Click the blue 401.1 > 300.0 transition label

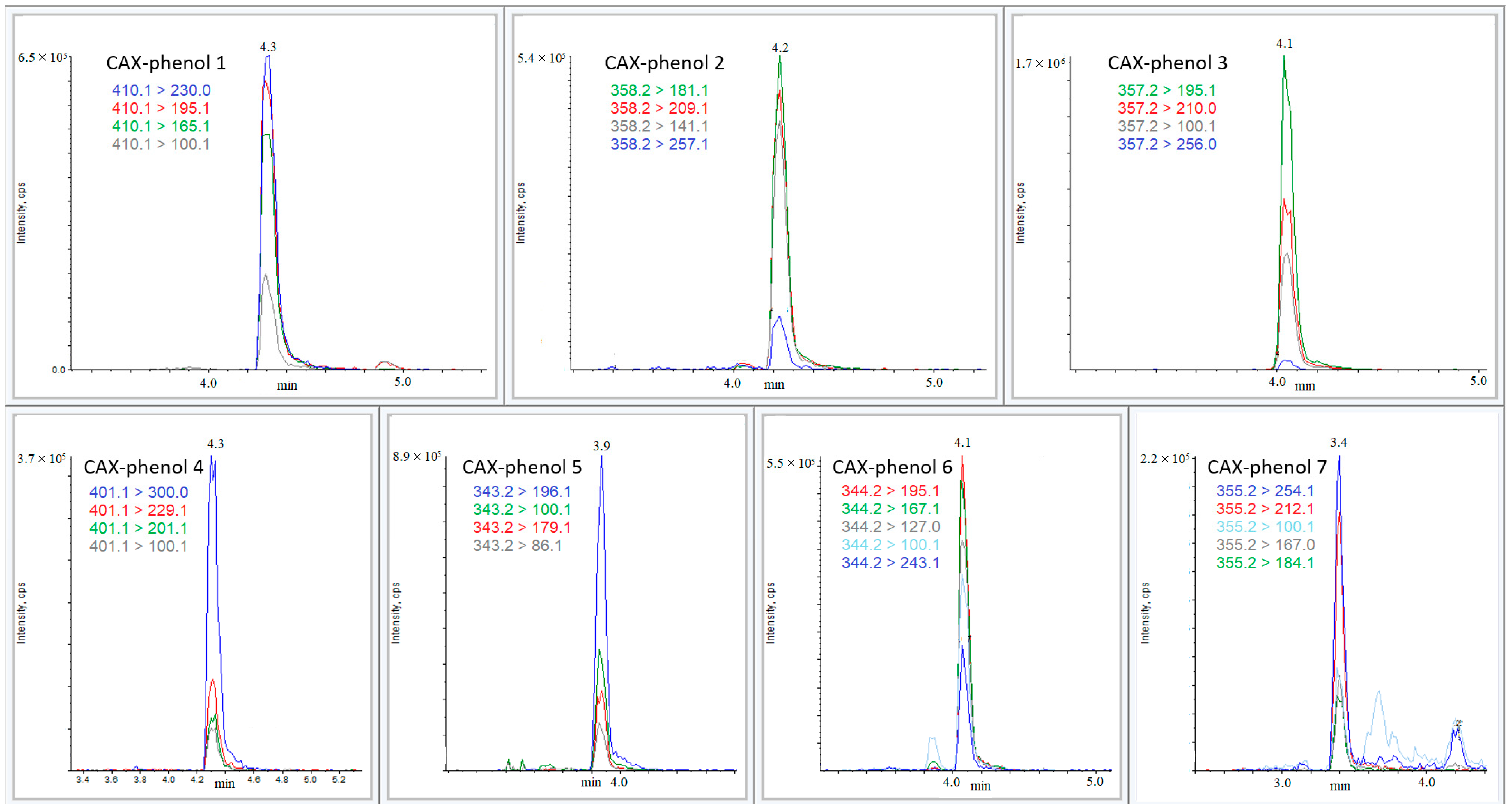(x=138, y=492)
